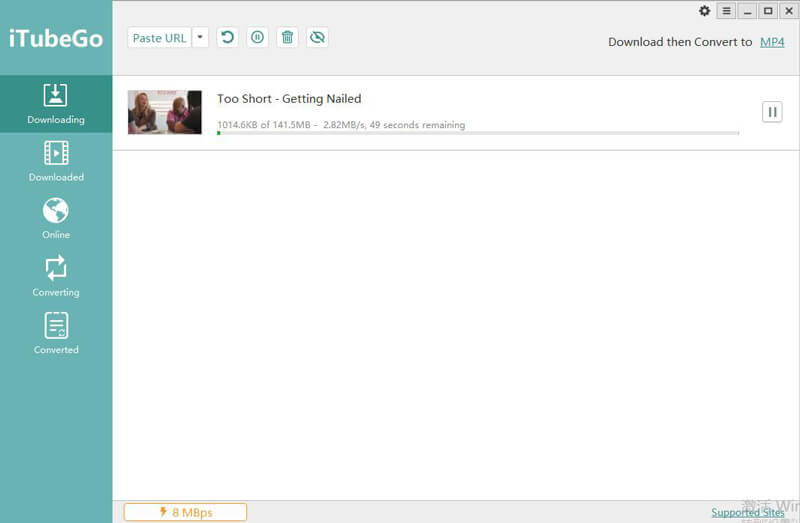Click the download progress bar
The width and height of the screenshot is (800, 523).
point(477,132)
